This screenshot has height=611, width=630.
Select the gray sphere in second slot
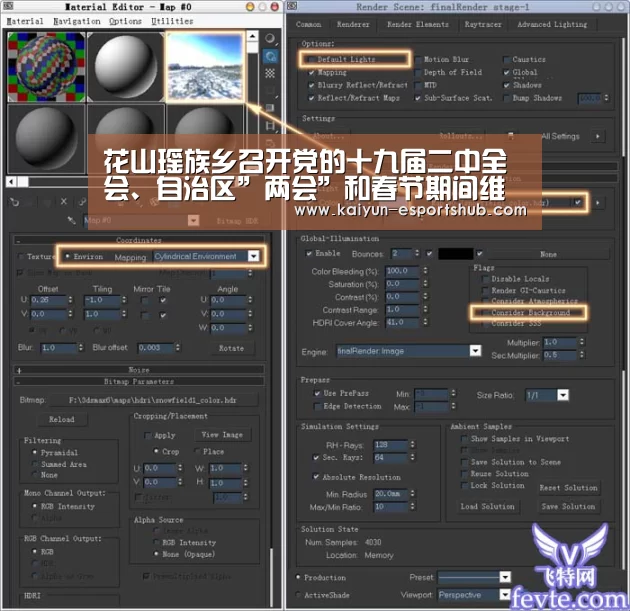point(126,66)
